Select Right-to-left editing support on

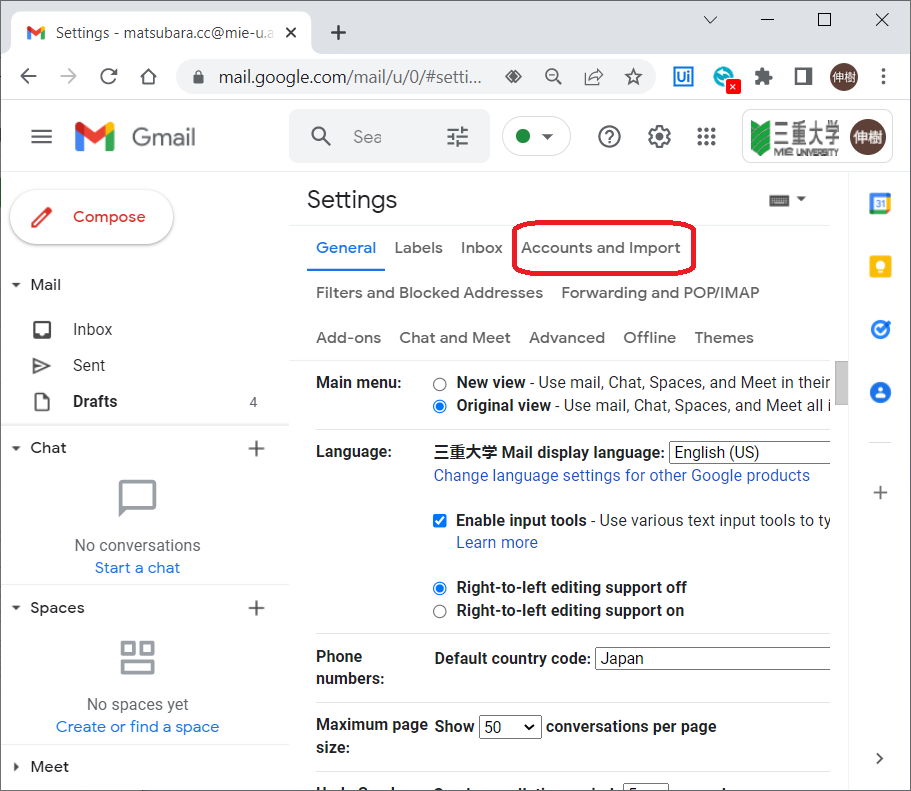440,611
